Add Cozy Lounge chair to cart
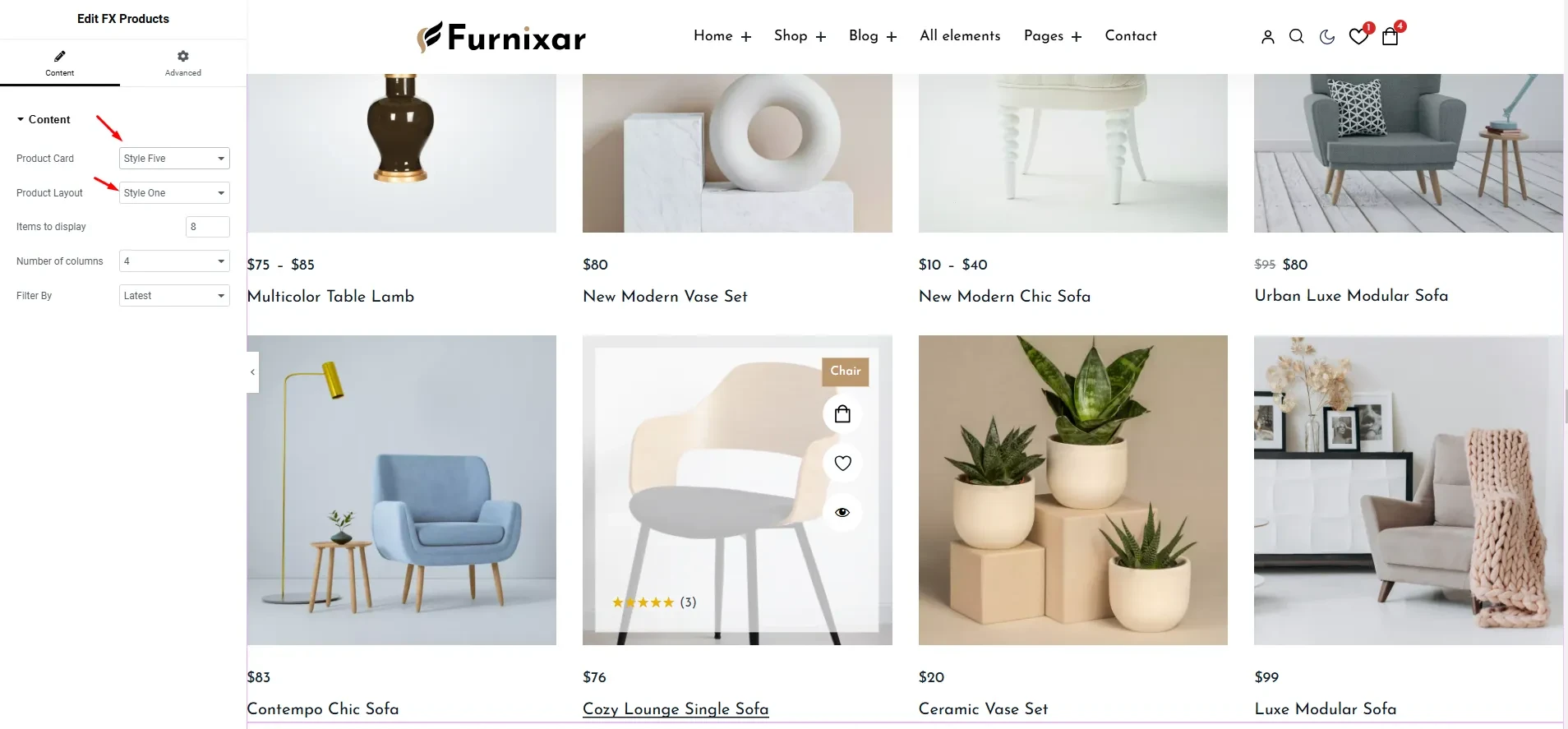1568x729 pixels. [x=842, y=414]
